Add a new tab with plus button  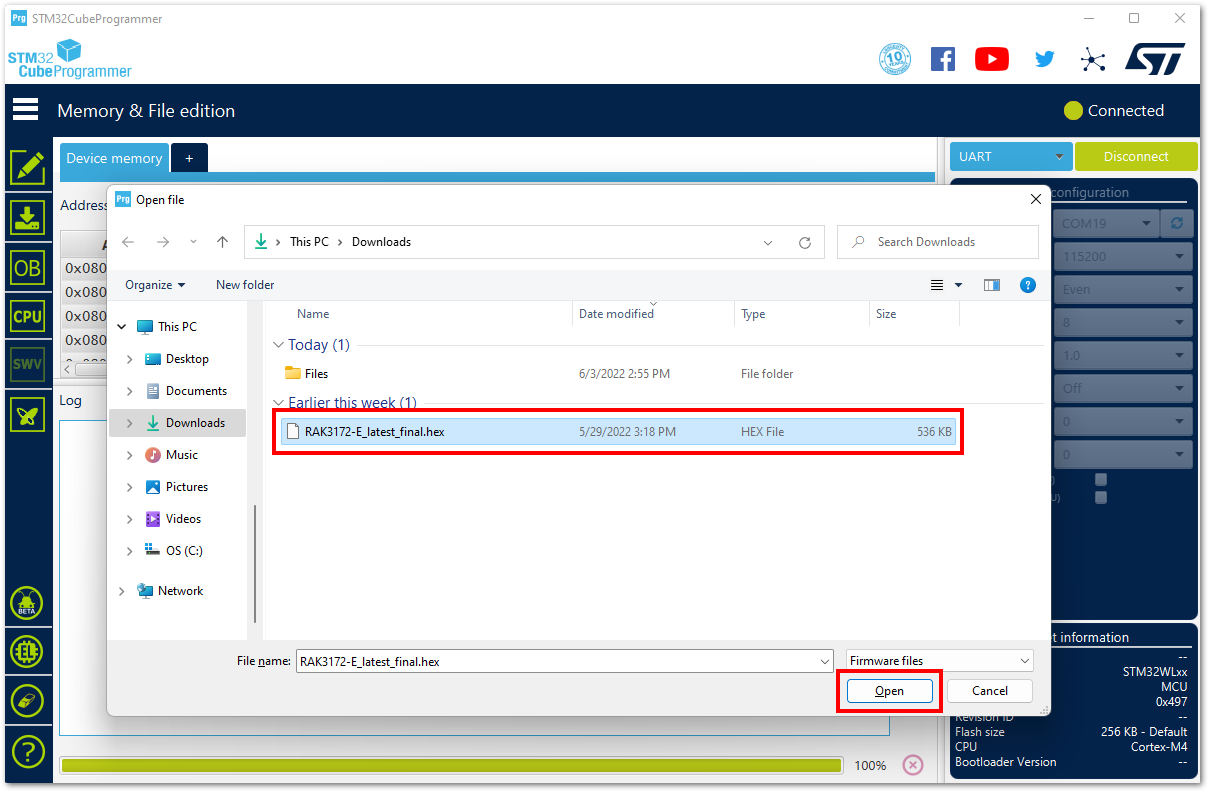coord(189,158)
